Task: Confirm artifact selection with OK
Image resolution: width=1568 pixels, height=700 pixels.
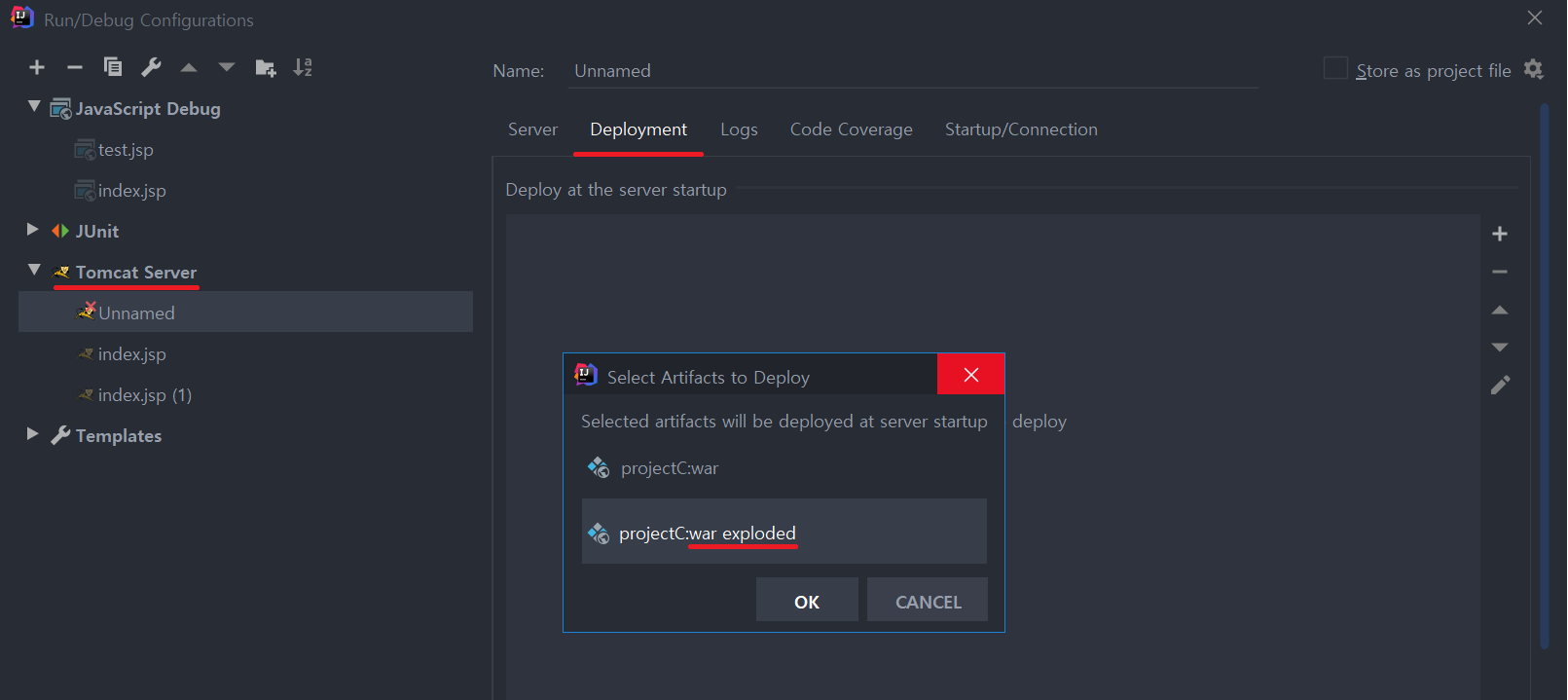Action: (807, 600)
